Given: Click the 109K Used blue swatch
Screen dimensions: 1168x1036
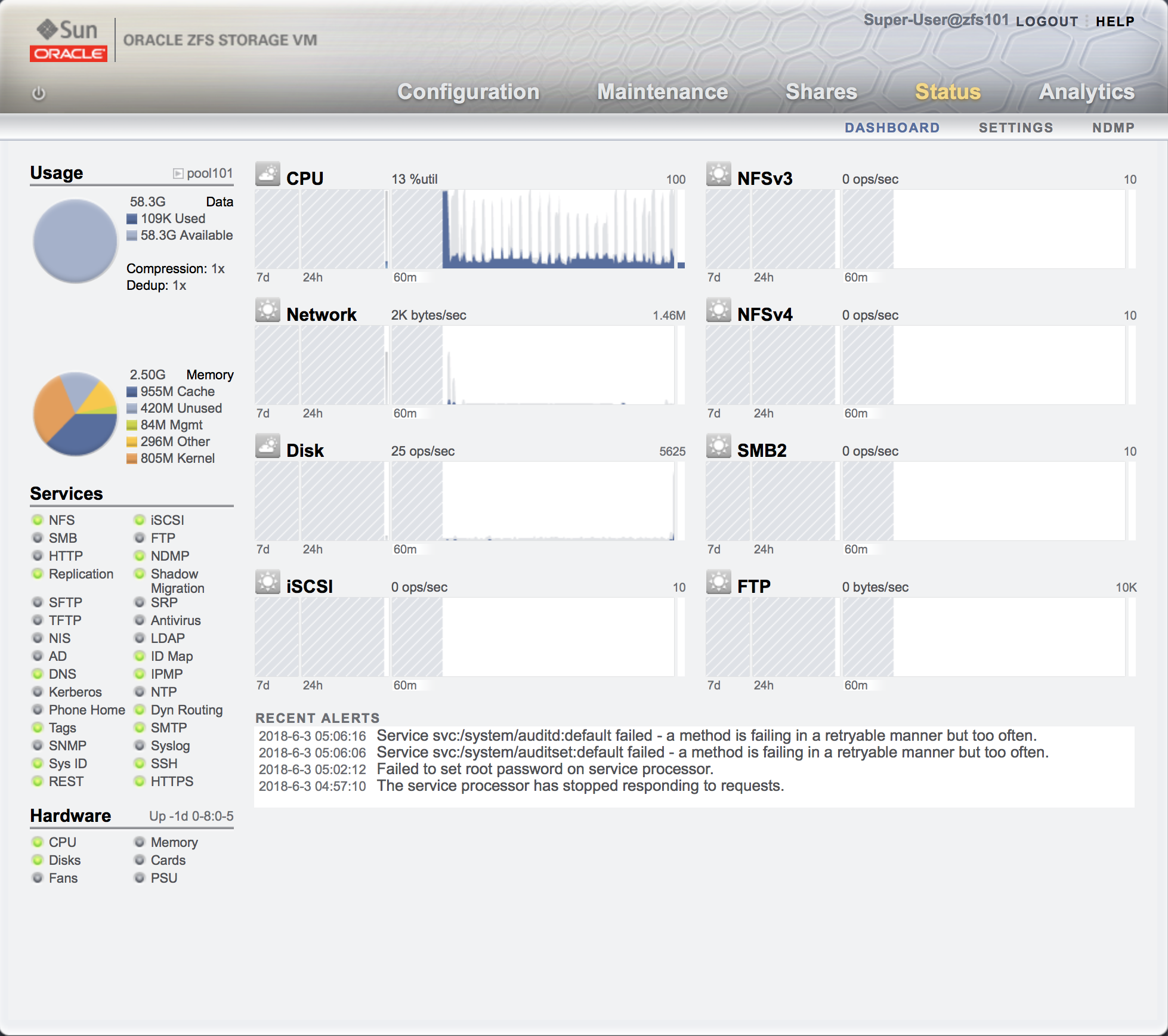Looking at the screenshot, I should coord(132,219).
